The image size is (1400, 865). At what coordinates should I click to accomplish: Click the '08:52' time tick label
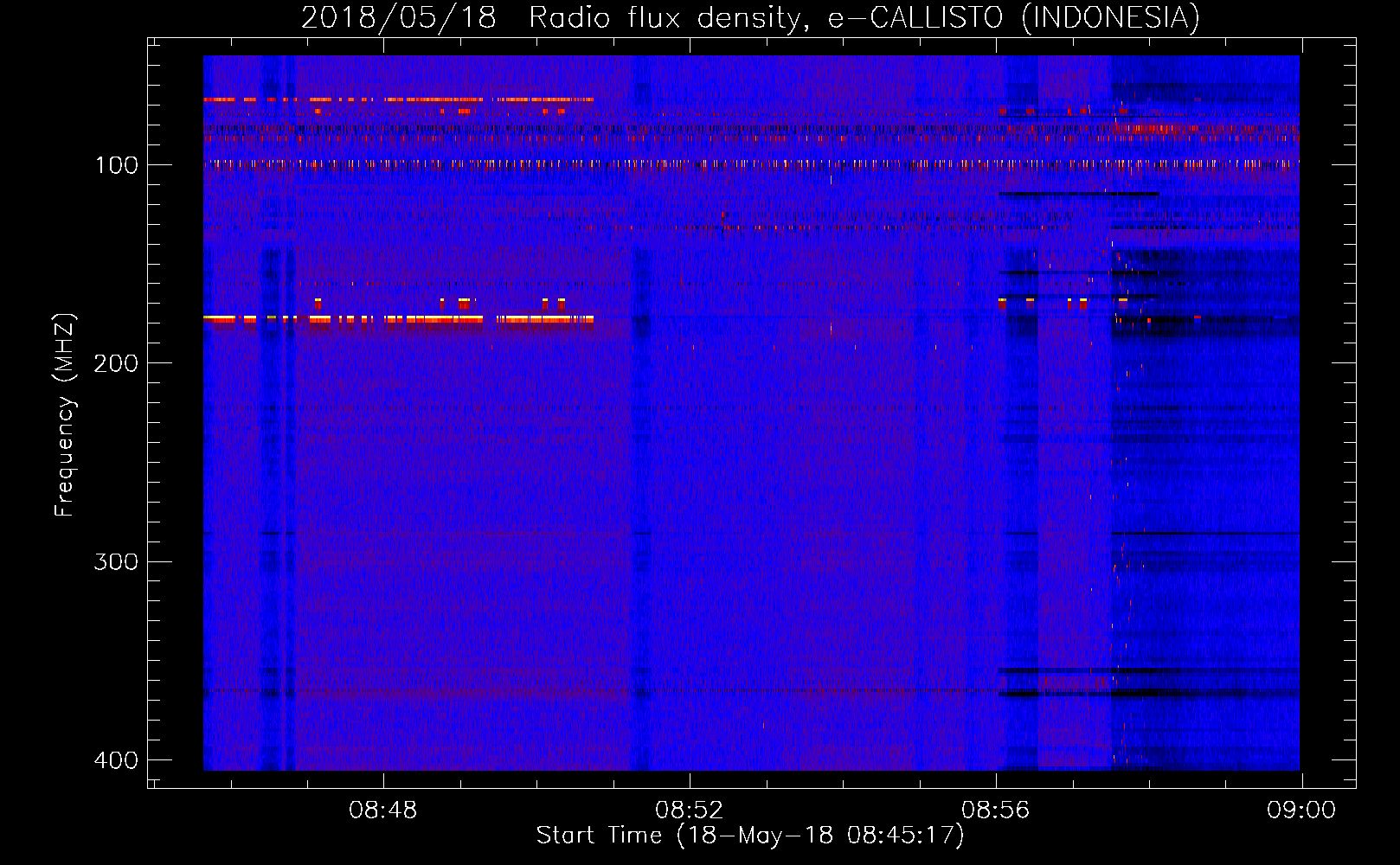(x=689, y=811)
